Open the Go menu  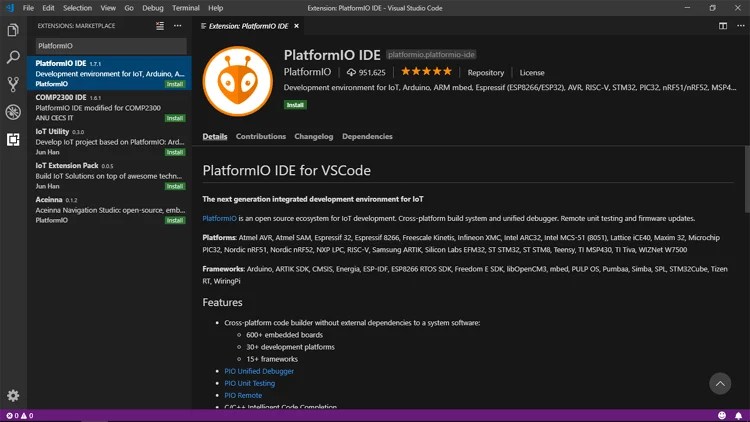tap(129, 8)
